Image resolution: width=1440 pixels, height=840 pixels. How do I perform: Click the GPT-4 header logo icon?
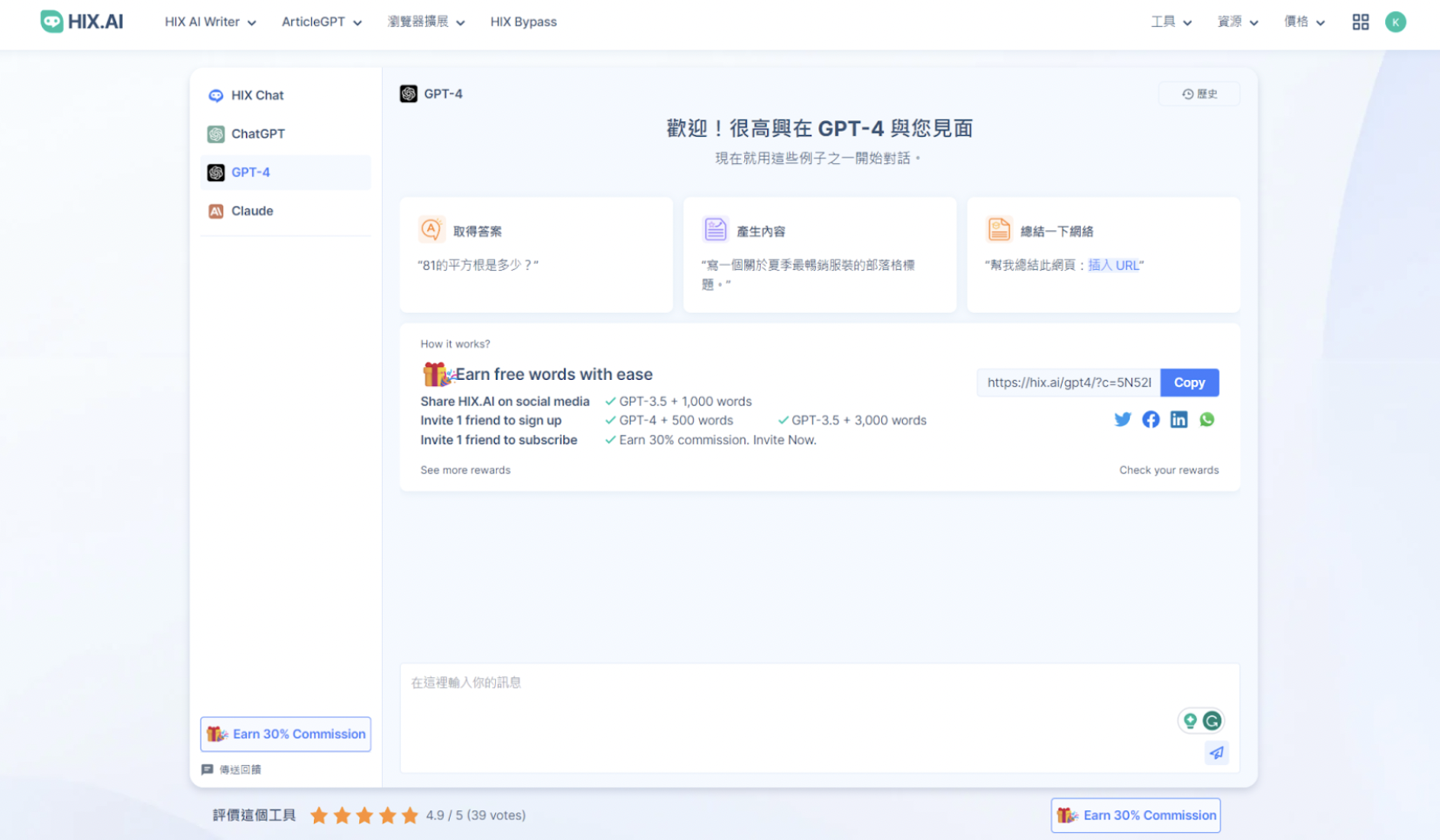pyautogui.click(x=409, y=94)
